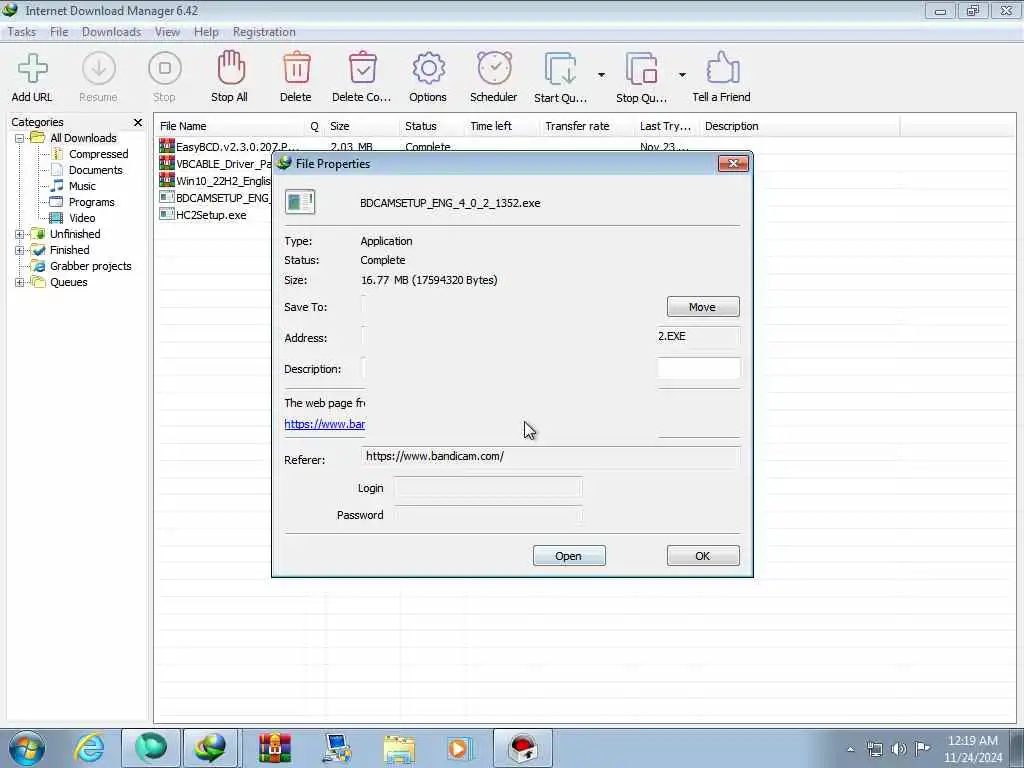
Task: Show hidden tray icons arrow
Action: tap(850, 749)
